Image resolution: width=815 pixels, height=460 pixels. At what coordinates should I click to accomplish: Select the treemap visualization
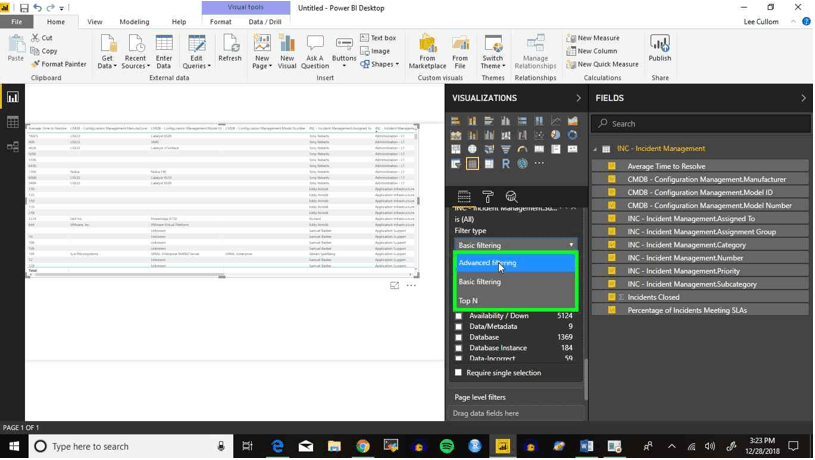[x=456, y=149]
